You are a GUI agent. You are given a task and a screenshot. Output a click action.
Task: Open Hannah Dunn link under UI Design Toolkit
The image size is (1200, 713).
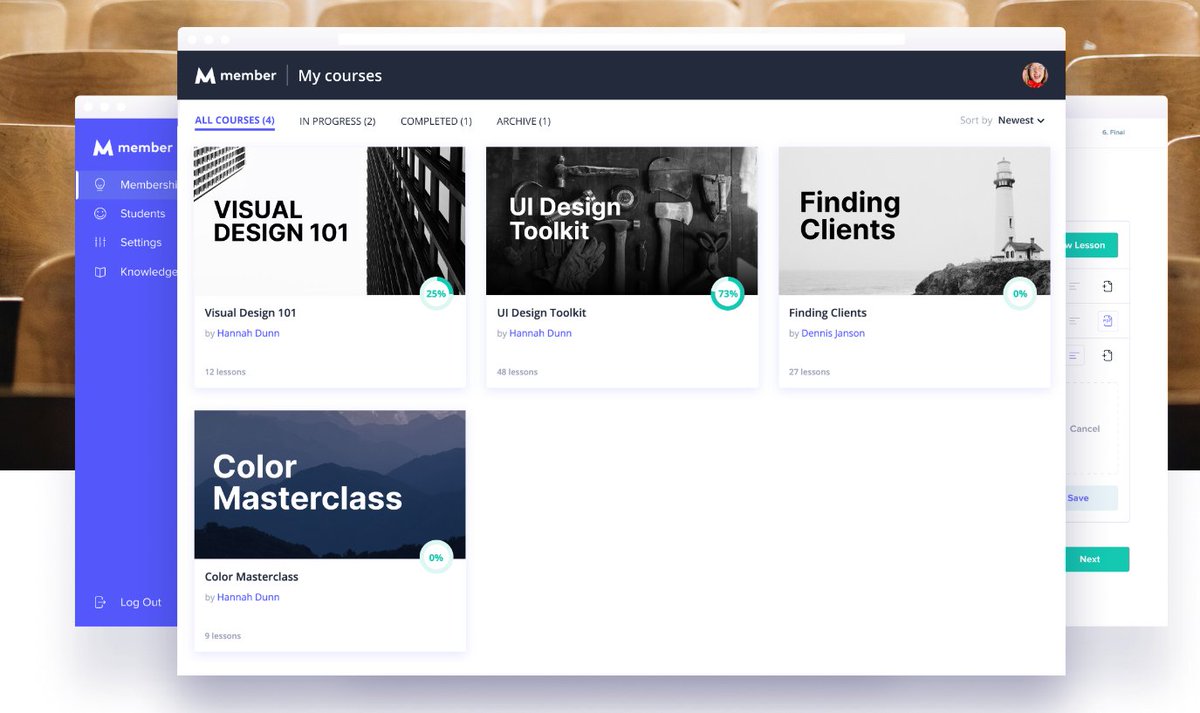[540, 333]
